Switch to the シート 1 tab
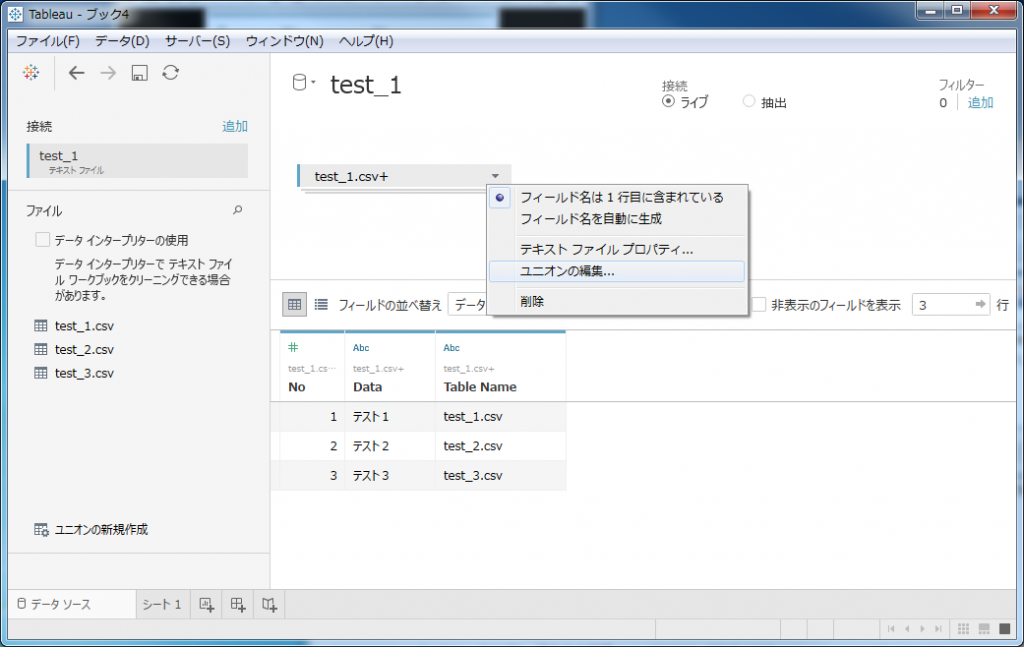 coord(161,604)
